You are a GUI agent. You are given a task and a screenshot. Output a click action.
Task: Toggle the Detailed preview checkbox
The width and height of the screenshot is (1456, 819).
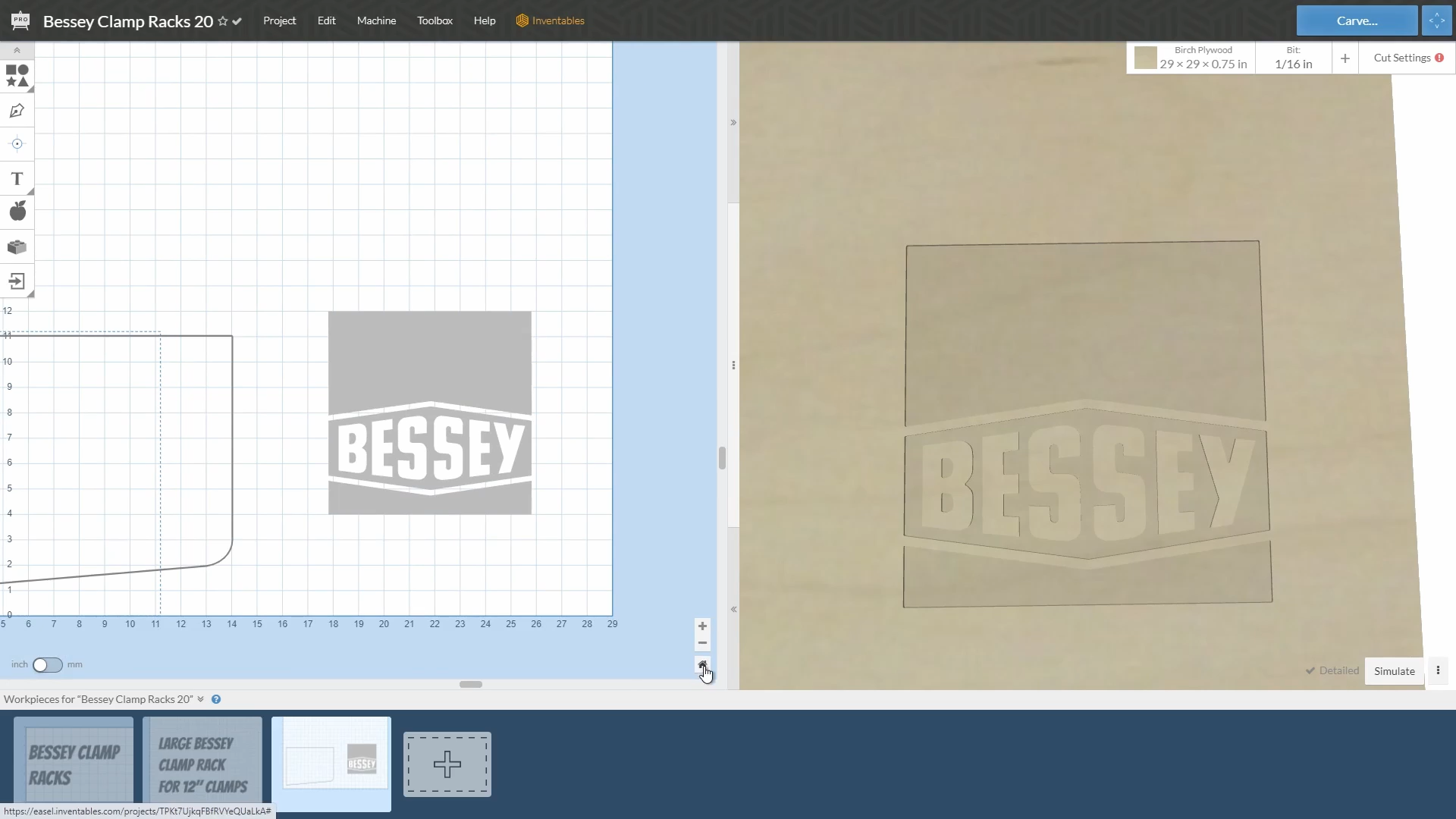point(1332,671)
